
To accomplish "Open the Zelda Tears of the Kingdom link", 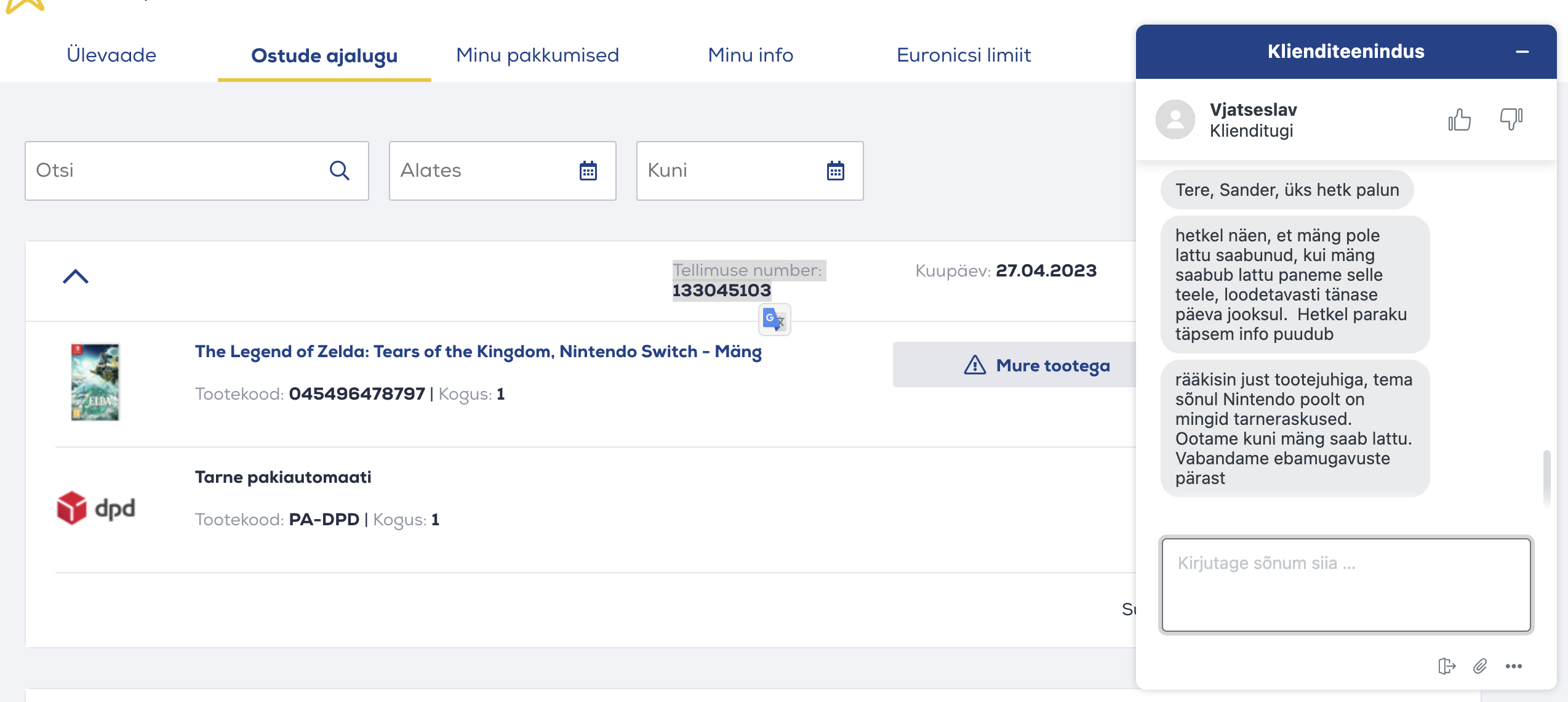I will pyautogui.click(x=478, y=351).
